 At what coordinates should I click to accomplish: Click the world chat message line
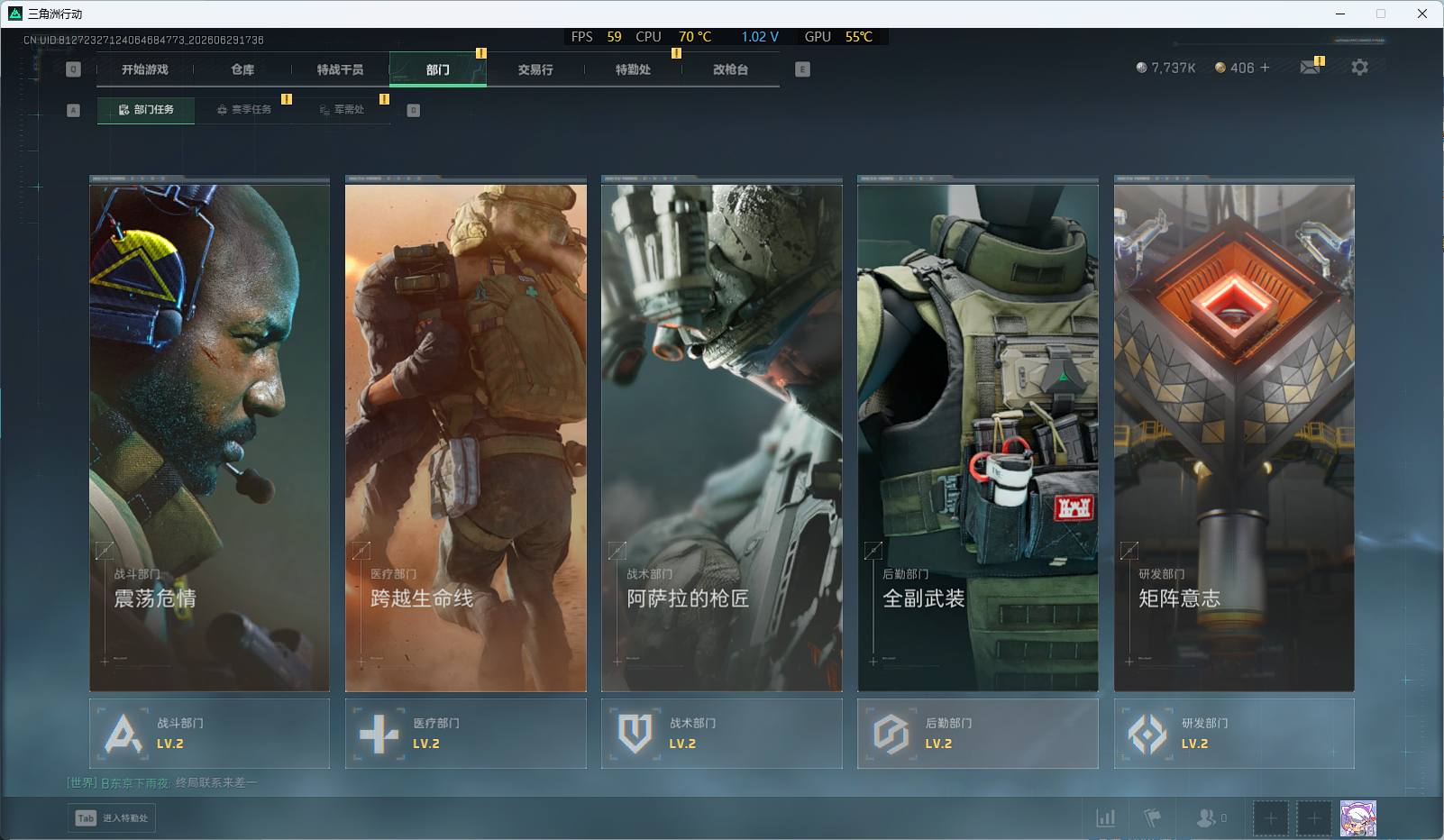pyautogui.click(x=162, y=783)
